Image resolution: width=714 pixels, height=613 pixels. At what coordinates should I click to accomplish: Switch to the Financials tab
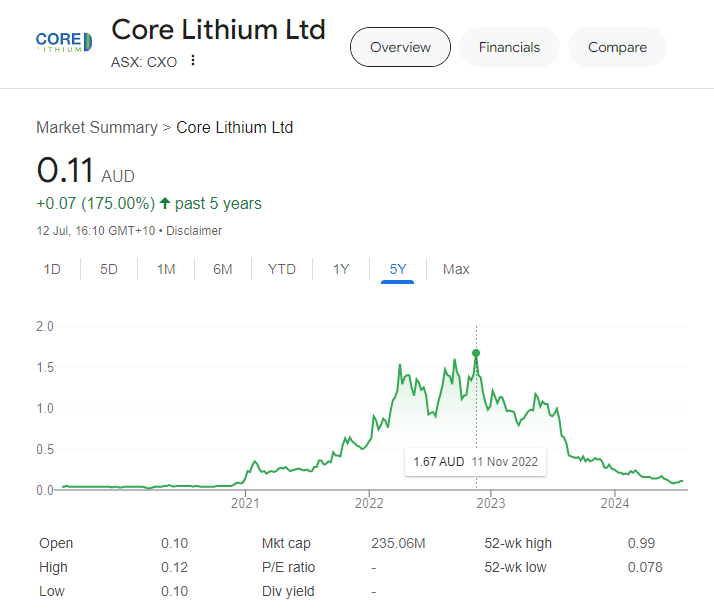pyautogui.click(x=509, y=47)
